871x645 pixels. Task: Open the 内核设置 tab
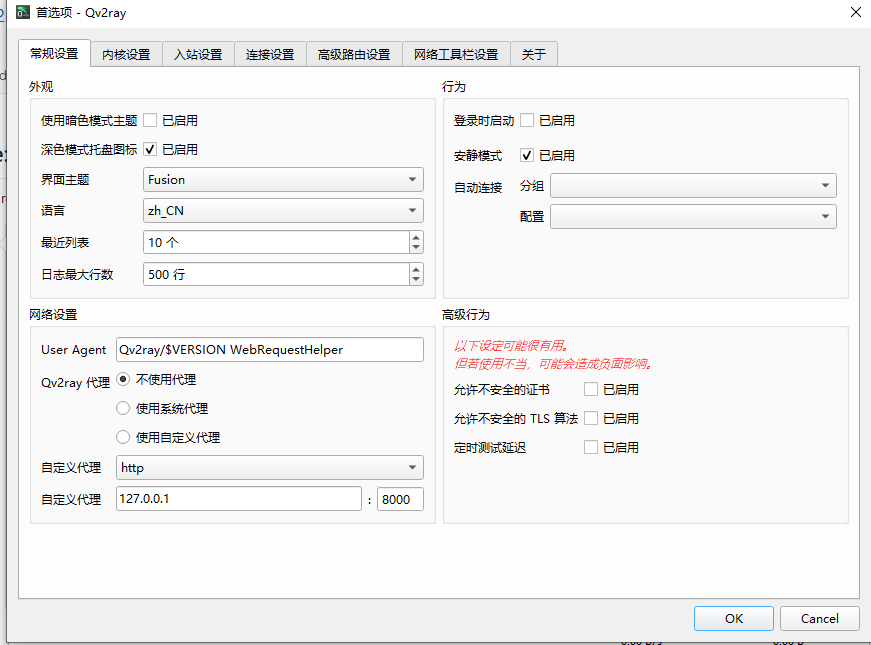click(126, 54)
